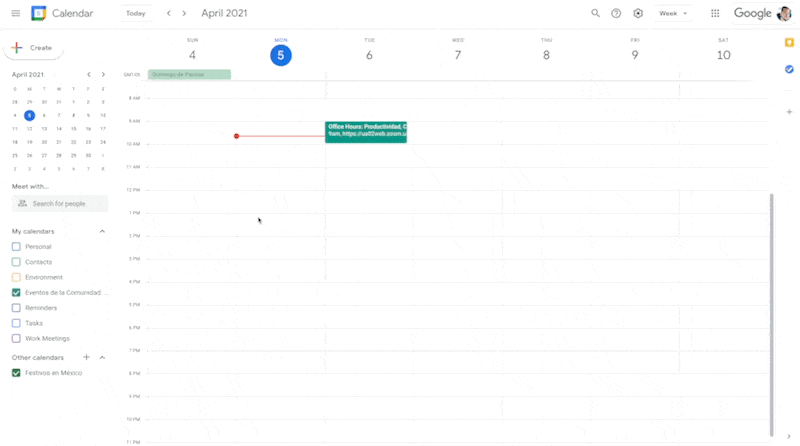Viewport: 800px width, 446px height.
Task: Enable the Personal calendar checkbox
Action: click(16, 247)
